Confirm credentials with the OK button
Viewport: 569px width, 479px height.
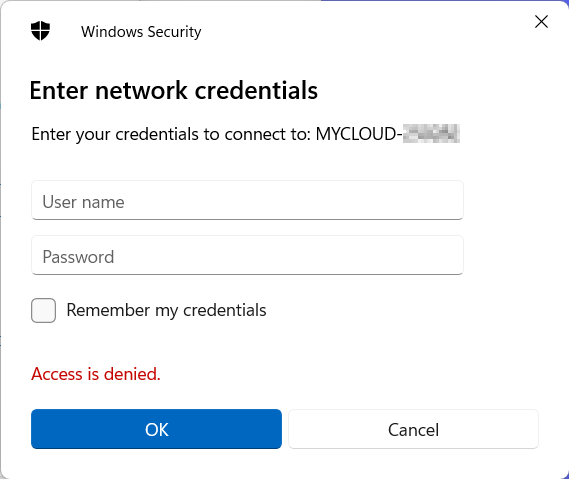click(x=156, y=429)
